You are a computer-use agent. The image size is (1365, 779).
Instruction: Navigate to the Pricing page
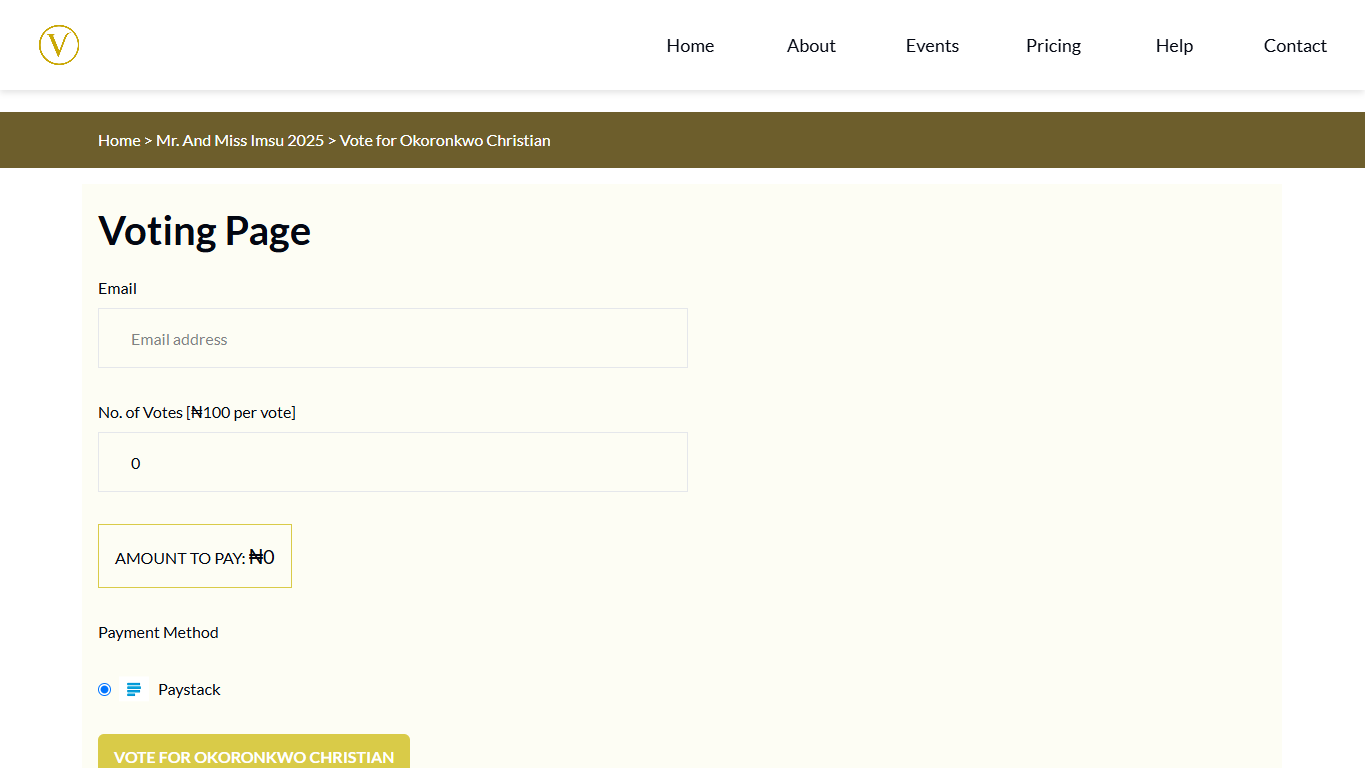click(1053, 46)
